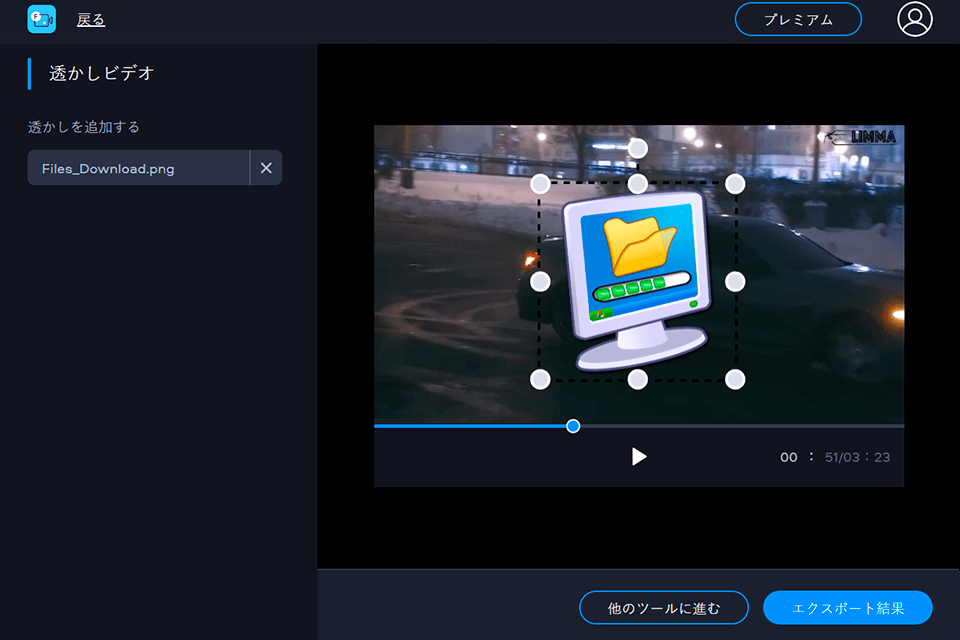The image size is (960, 640).
Task: Click 他のツールに進む to open other tools
Action: point(663,607)
